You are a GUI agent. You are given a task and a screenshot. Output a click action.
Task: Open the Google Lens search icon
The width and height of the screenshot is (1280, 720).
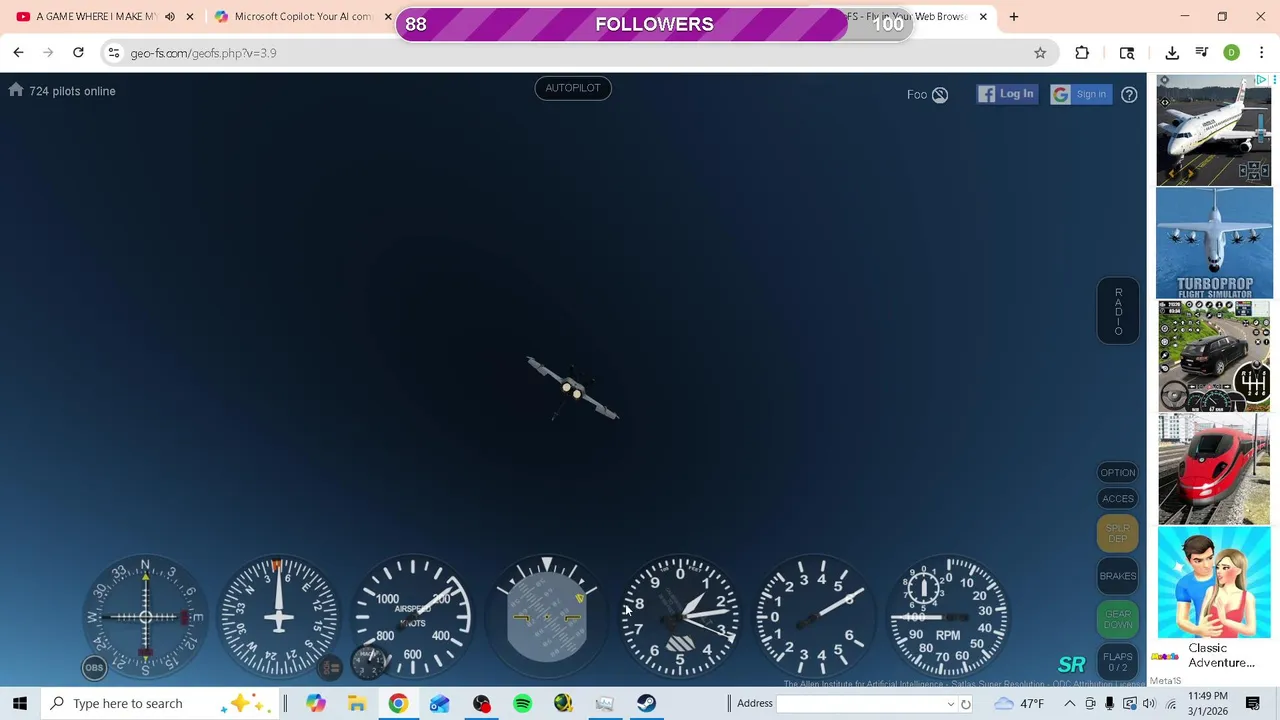1127,53
